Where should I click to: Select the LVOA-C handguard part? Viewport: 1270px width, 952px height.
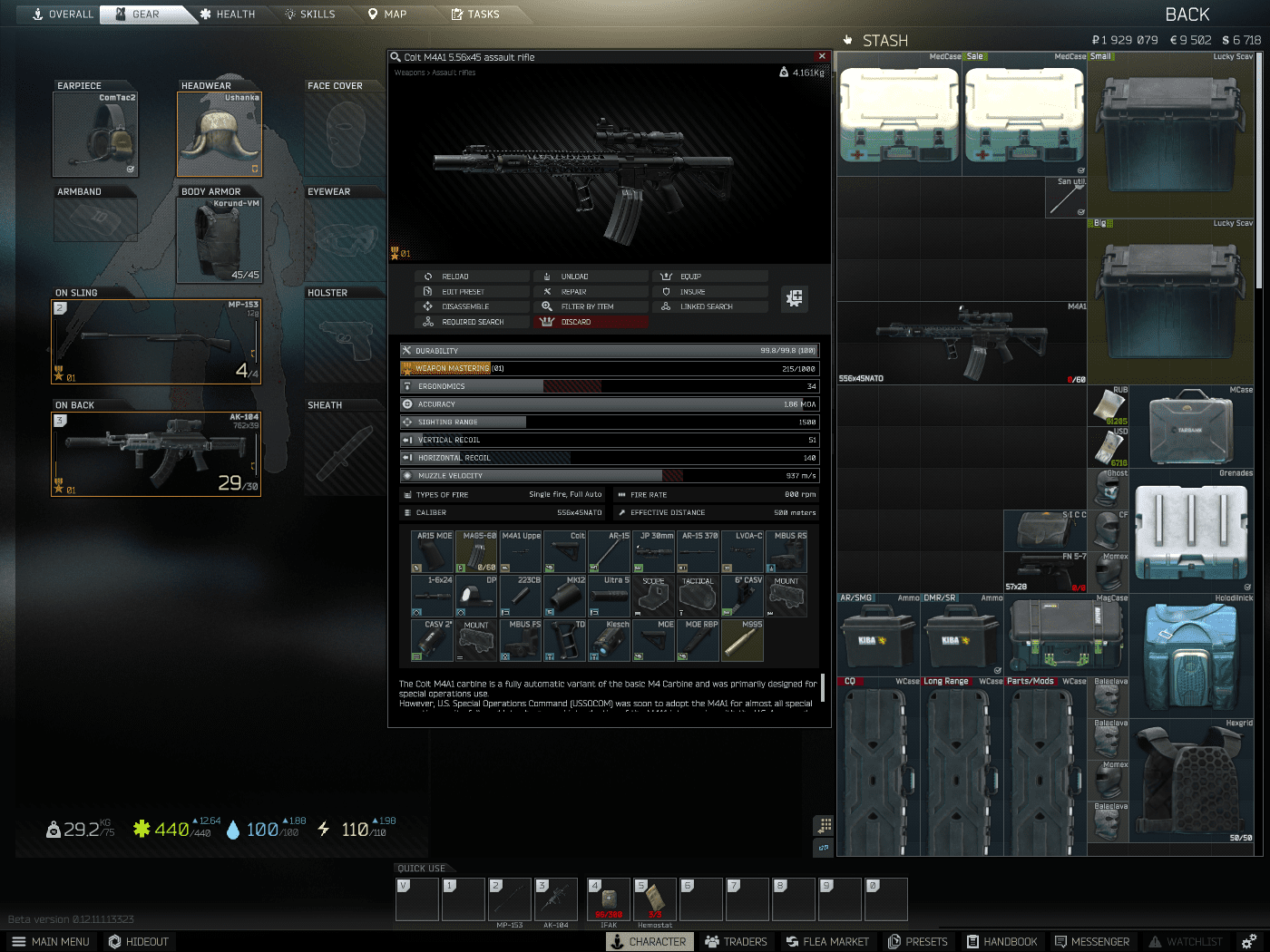(x=742, y=551)
